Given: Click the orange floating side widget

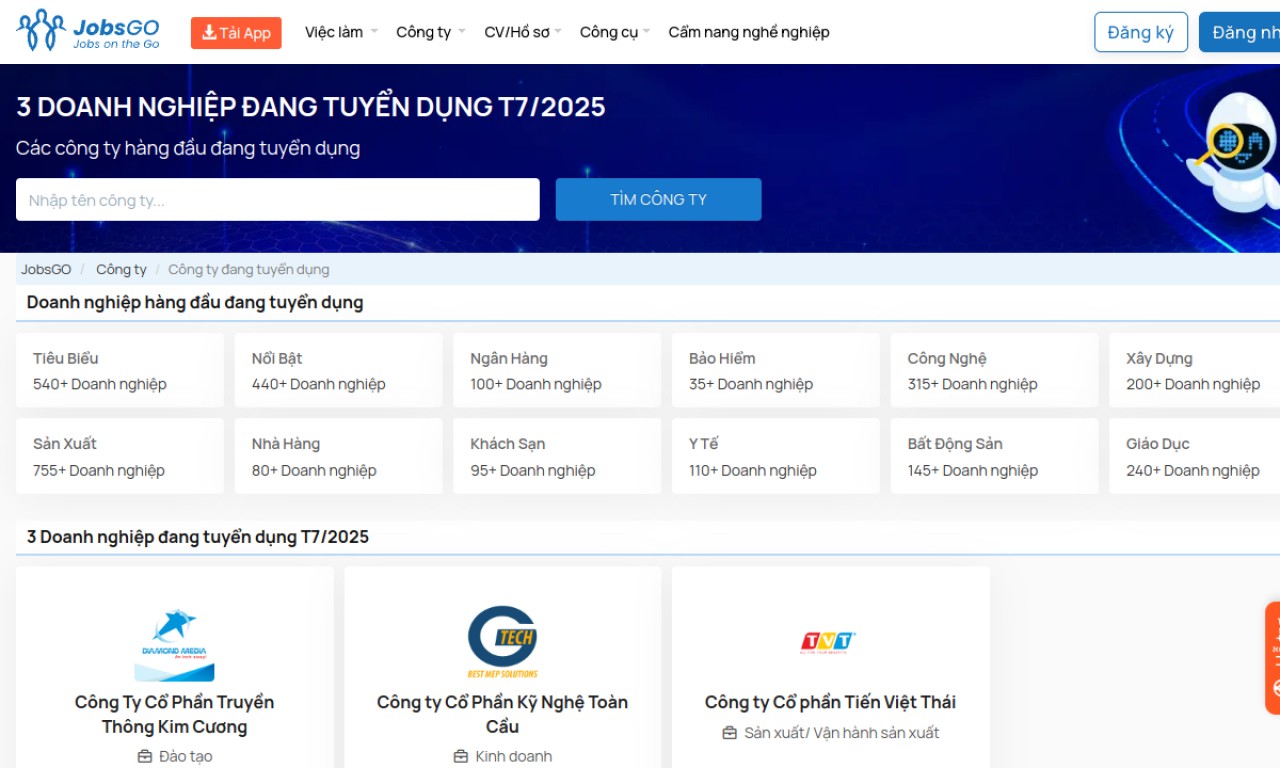Looking at the screenshot, I should (x=1273, y=657).
